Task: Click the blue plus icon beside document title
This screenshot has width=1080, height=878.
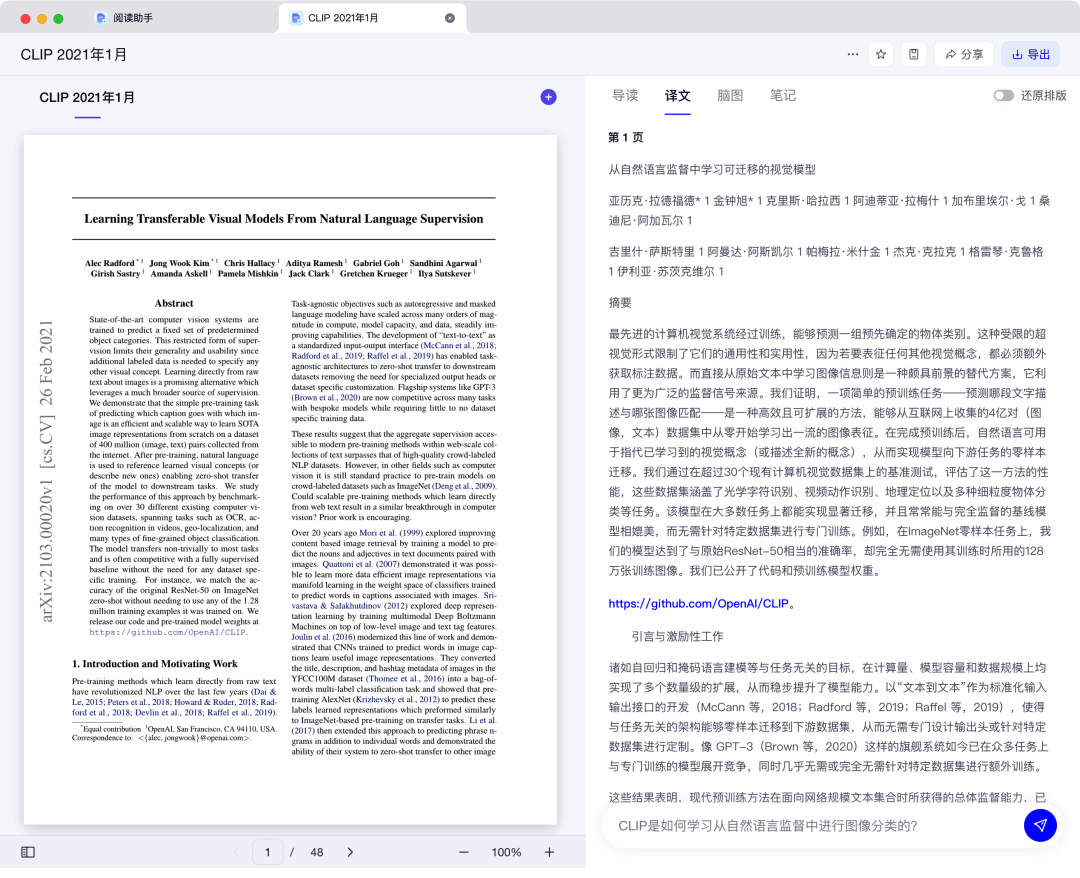Action: [548, 97]
